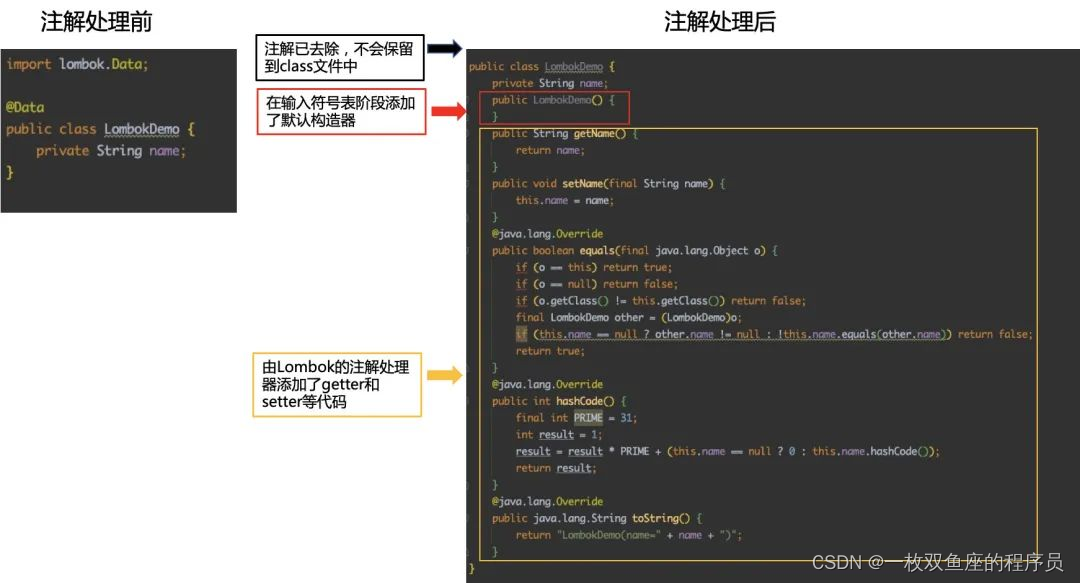Image resolution: width=1080 pixels, height=583 pixels.
Task: Click the '注解已去除，不会保留到class文件中' text box
Action: (340, 58)
